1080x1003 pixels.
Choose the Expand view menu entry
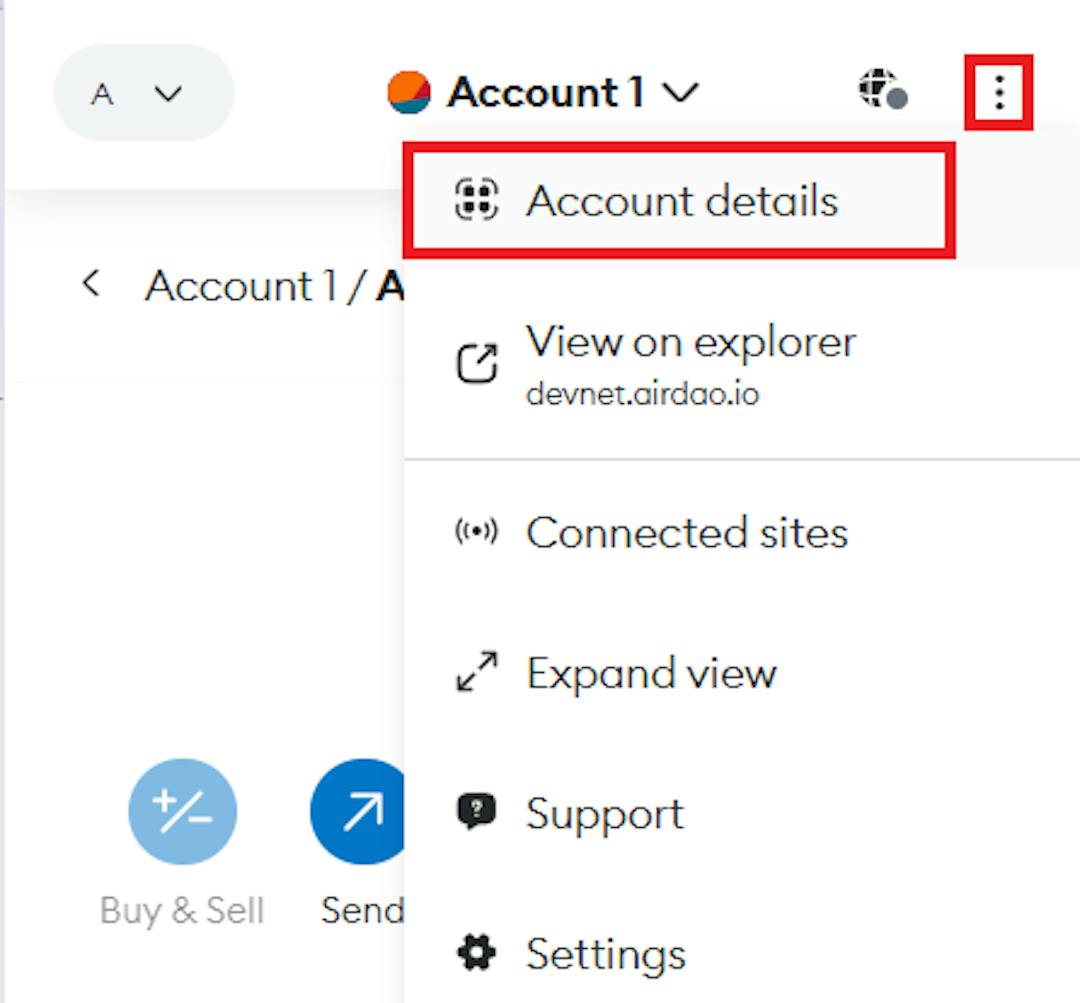(651, 672)
